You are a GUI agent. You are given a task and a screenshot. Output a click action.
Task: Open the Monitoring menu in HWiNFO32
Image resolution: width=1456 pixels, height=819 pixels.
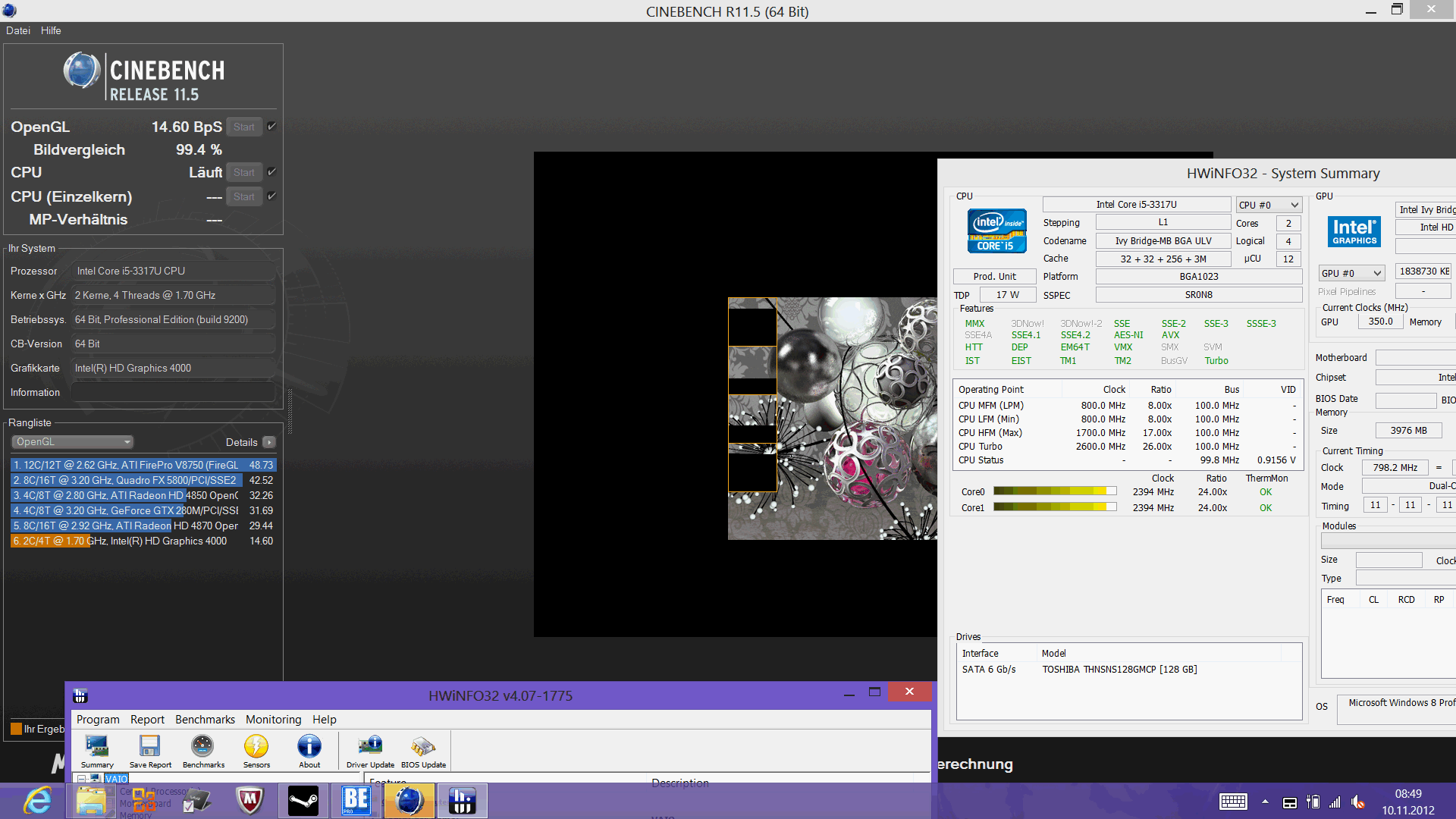[x=273, y=720]
